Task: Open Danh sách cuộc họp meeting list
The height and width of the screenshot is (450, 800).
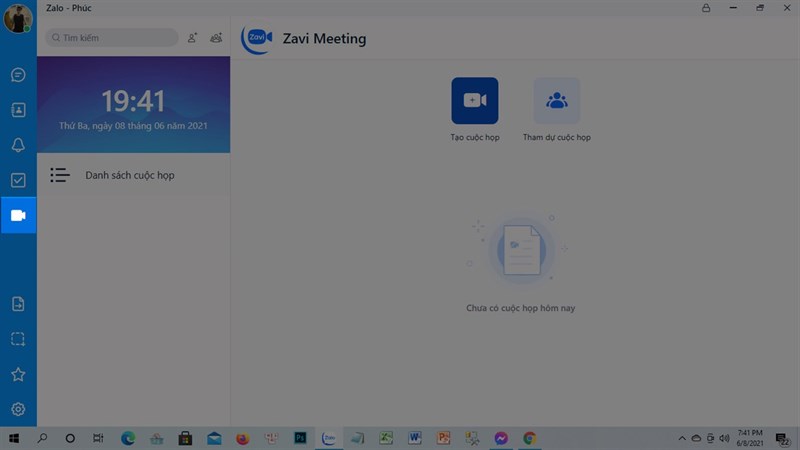Action: tap(133, 175)
